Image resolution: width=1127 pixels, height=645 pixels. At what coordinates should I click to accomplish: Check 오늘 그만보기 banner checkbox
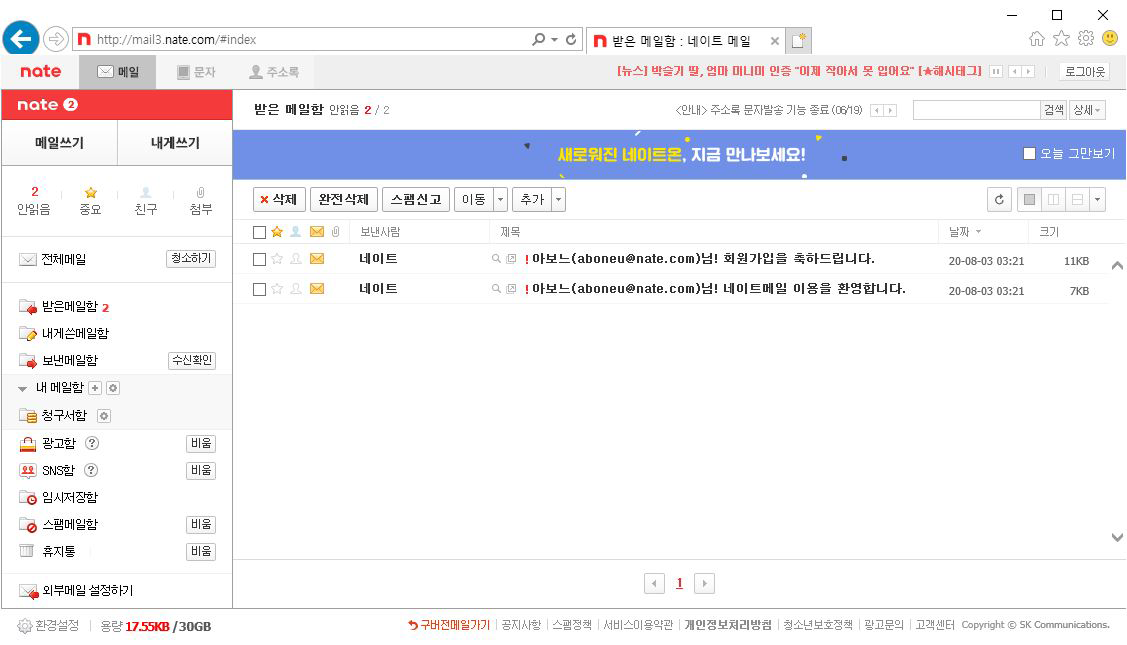[1029, 154]
